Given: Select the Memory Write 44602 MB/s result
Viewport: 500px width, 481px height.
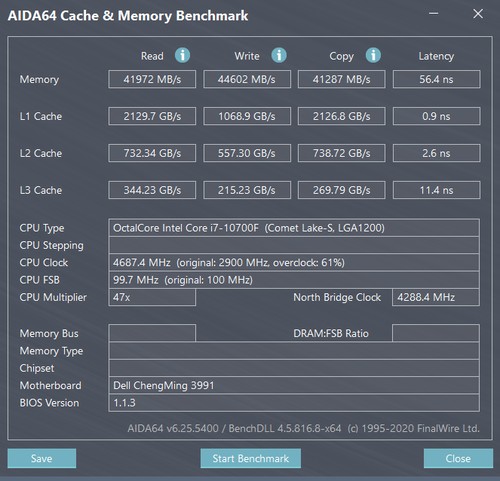Looking at the screenshot, I should click(x=247, y=79).
